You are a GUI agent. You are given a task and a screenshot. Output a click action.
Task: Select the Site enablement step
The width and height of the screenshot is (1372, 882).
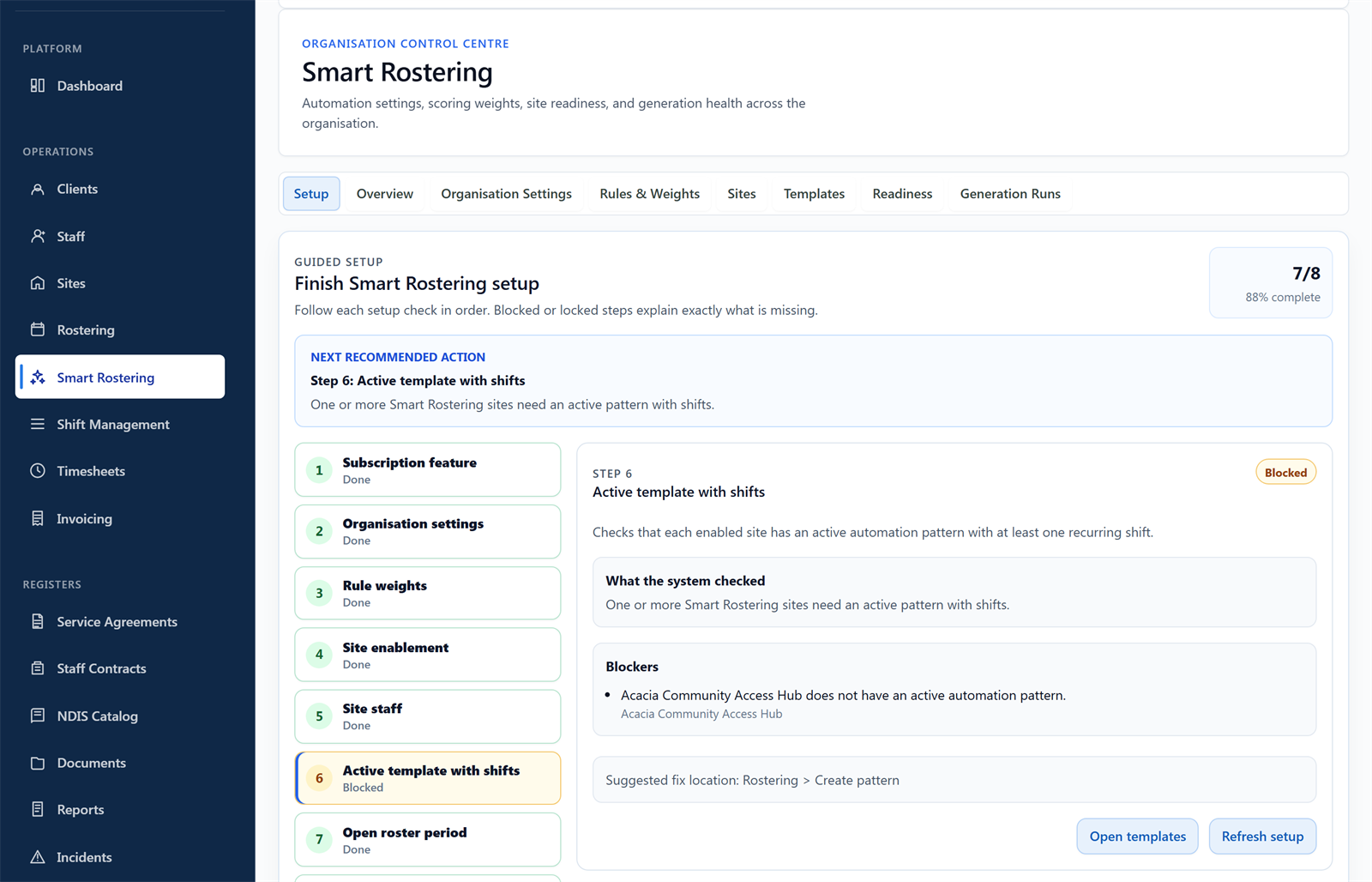[428, 655]
